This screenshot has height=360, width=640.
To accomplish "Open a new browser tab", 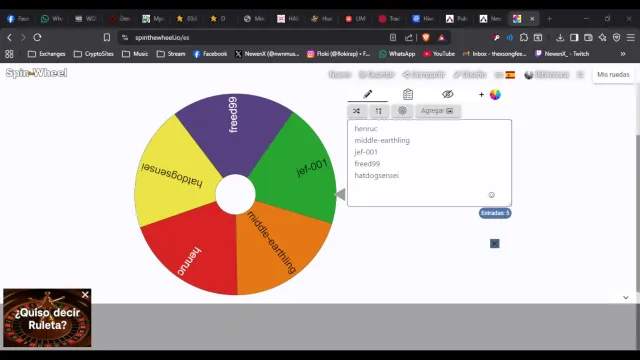I will (549, 19).
